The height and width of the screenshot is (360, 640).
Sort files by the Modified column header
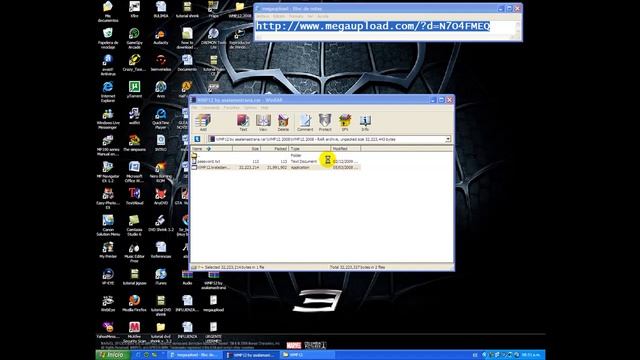[x=346, y=149]
